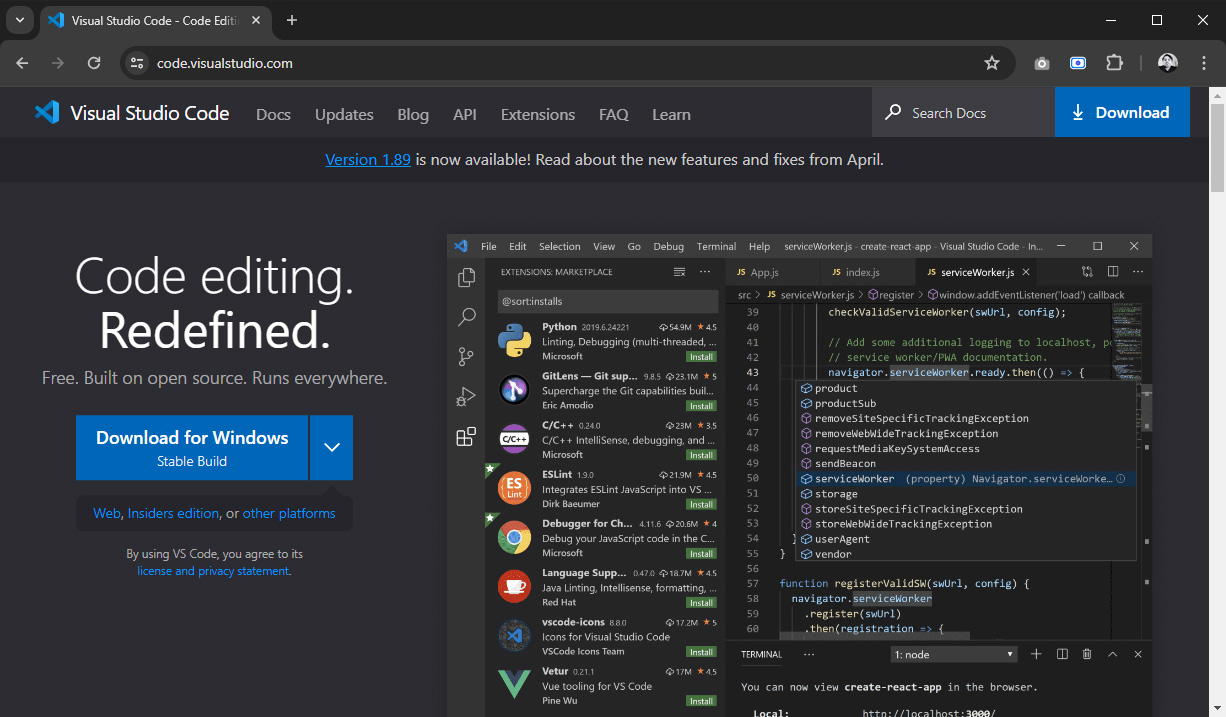The height and width of the screenshot is (717, 1226).
Task: Reload the page with the browser refresh icon
Action: (x=94, y=63)
